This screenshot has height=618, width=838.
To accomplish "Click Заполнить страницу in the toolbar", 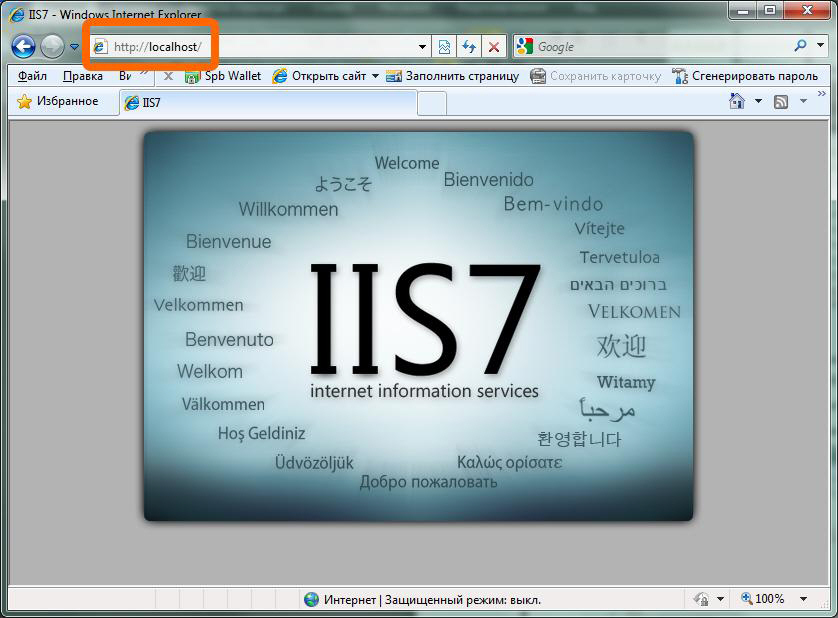I will (453, 76).
